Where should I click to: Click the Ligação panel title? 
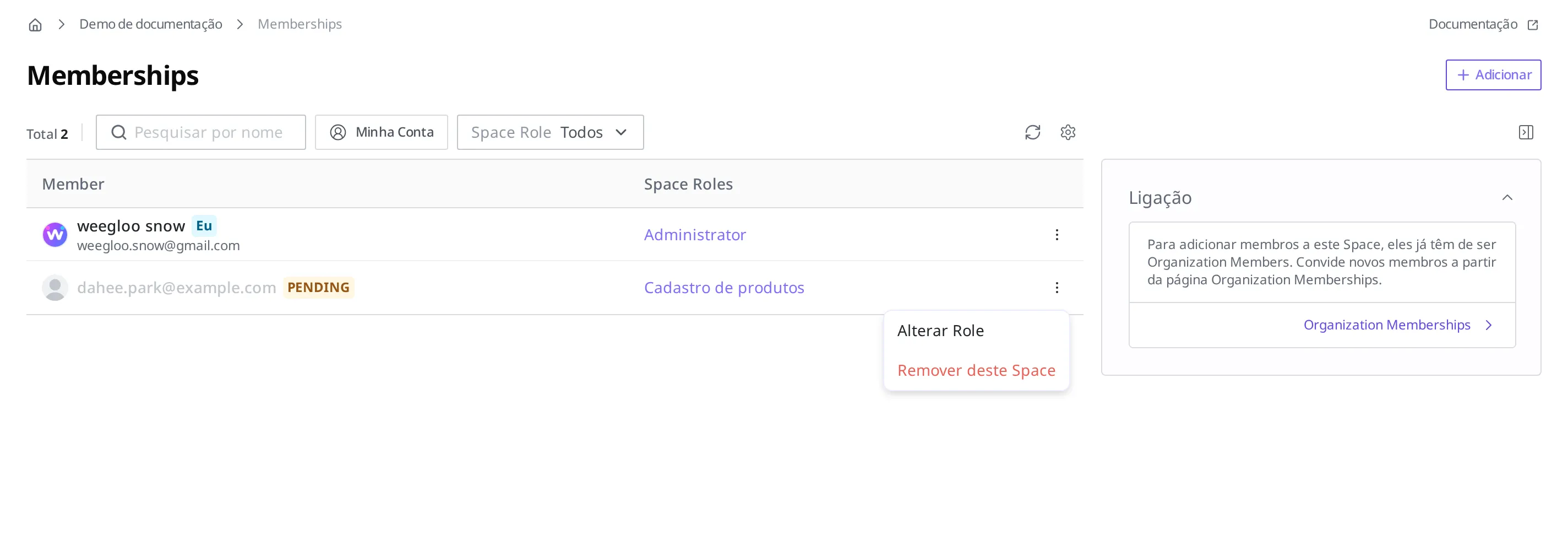click(1160, 197)
